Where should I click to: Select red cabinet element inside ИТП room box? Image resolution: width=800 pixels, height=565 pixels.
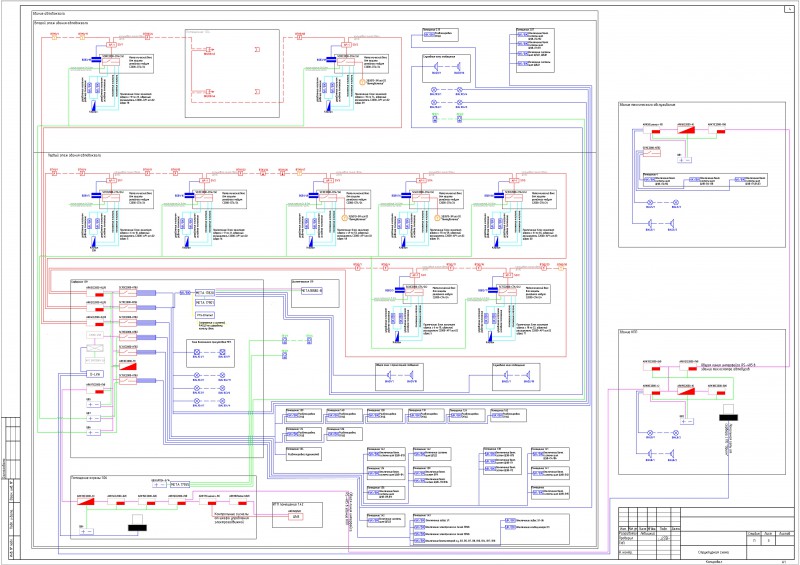click(x=296, y=517)
